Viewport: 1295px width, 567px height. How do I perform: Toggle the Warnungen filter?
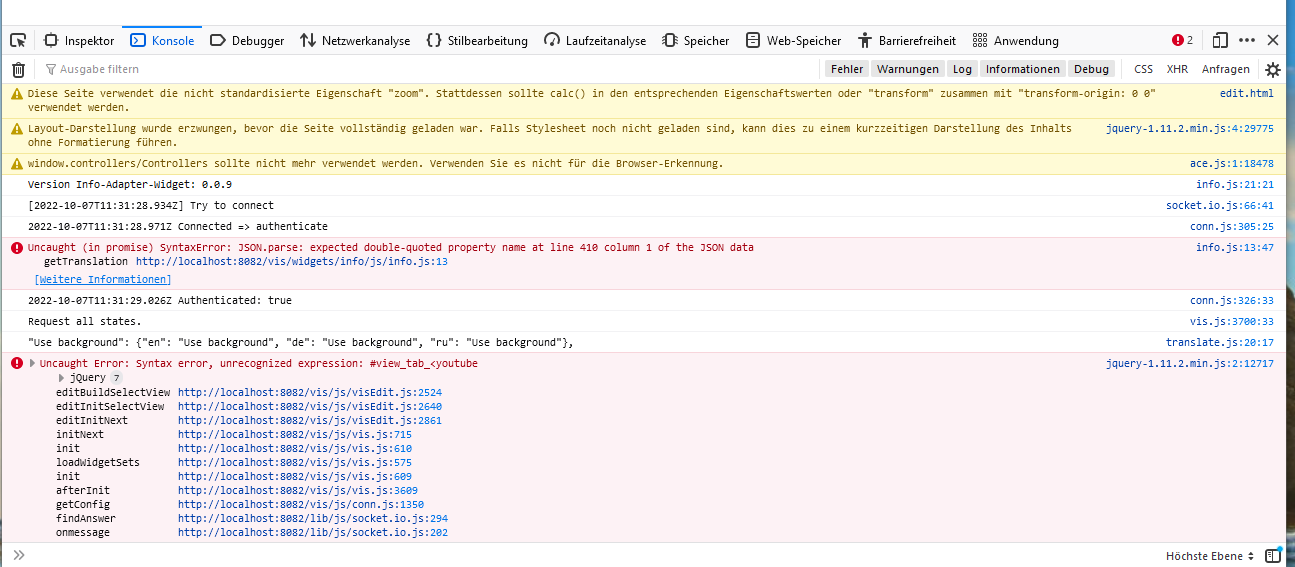[908, 69]
